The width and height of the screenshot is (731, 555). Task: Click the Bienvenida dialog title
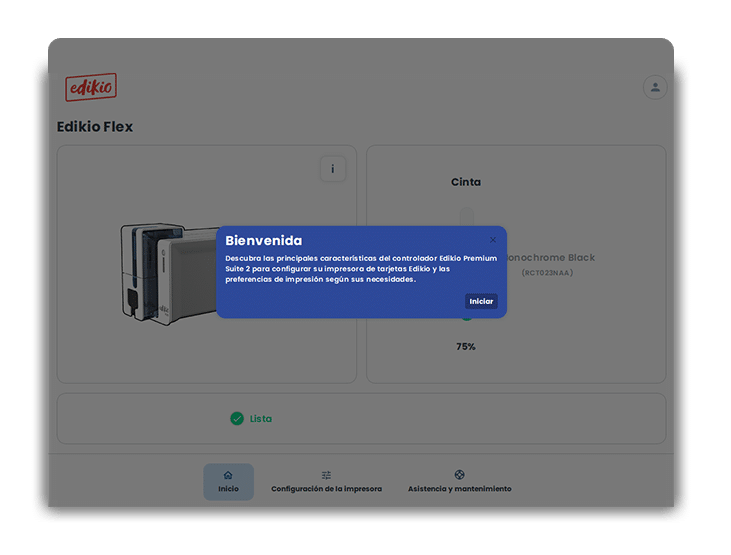264,241
